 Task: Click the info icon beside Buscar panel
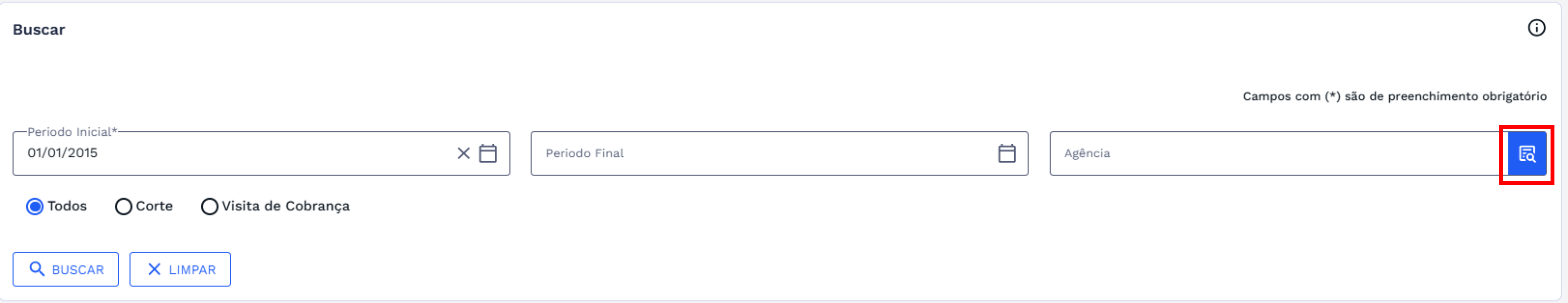1536,28
